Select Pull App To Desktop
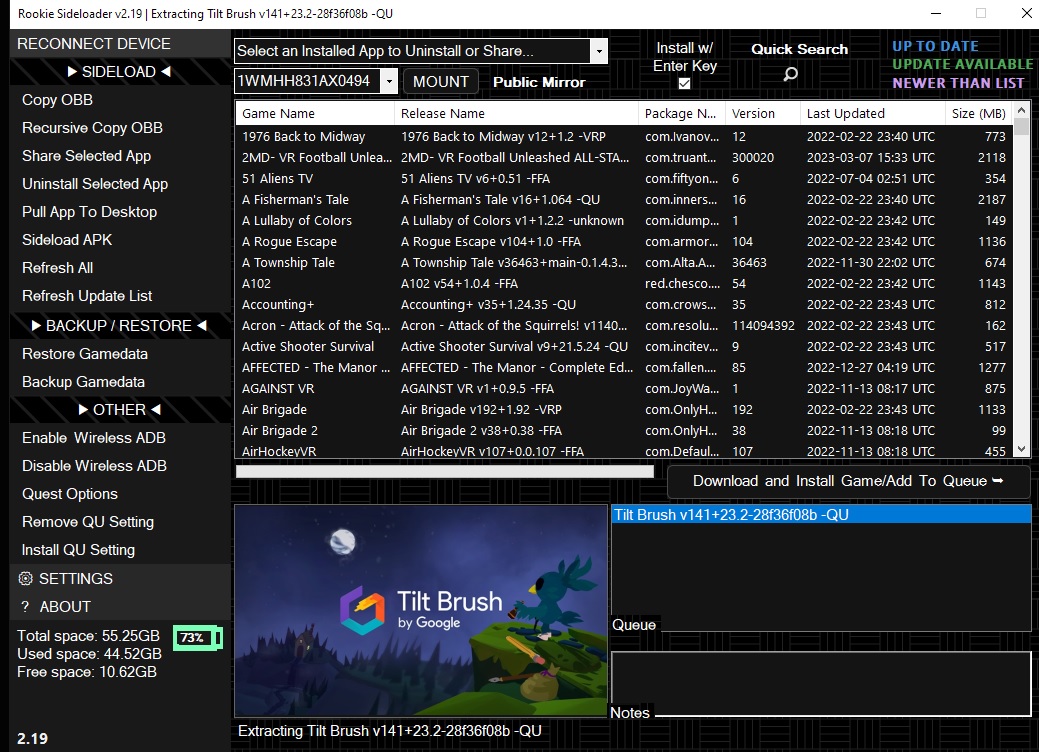 click(89, 212)
